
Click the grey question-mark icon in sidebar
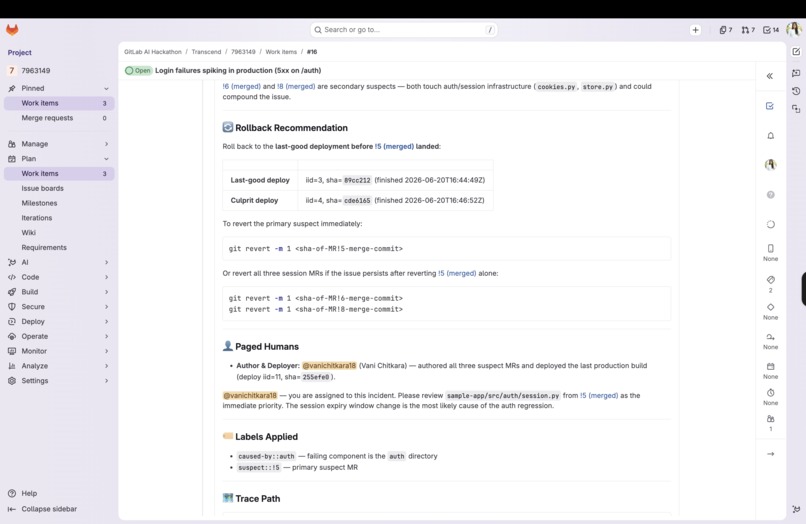click(x=771, y=195)
